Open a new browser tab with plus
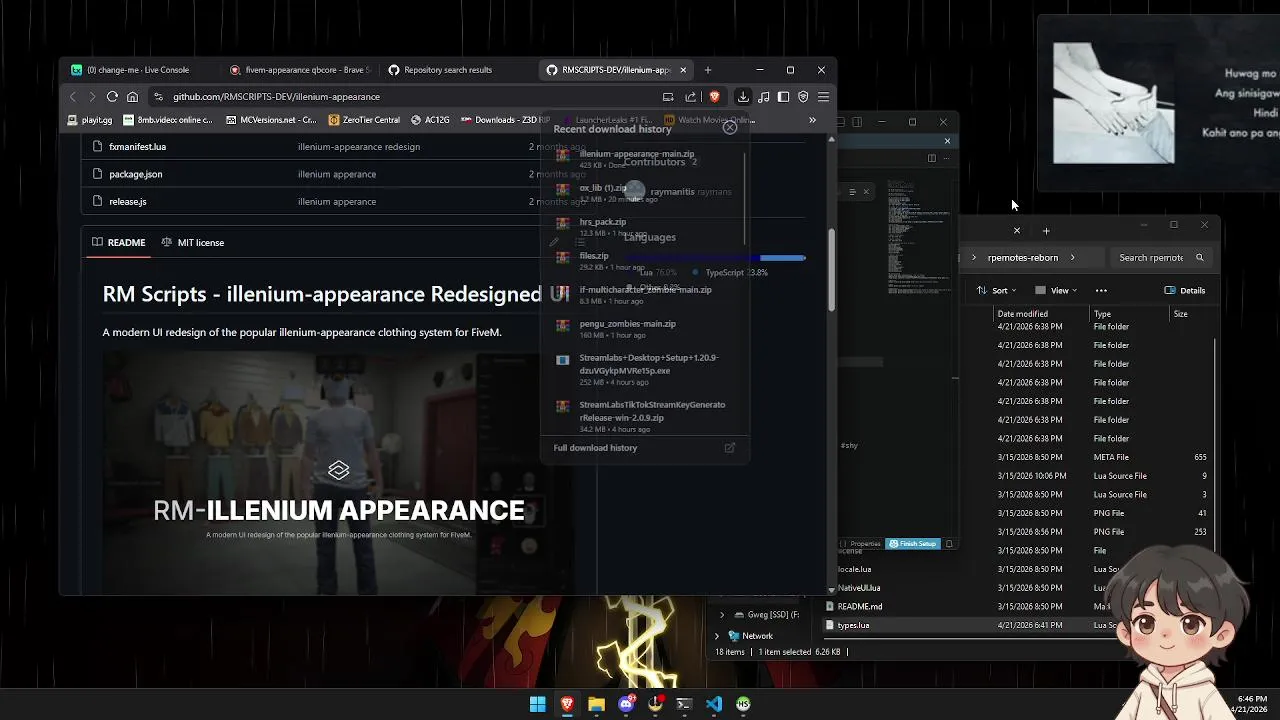The height and width of the screenshot is (720, 1280). tap(708, 70)
